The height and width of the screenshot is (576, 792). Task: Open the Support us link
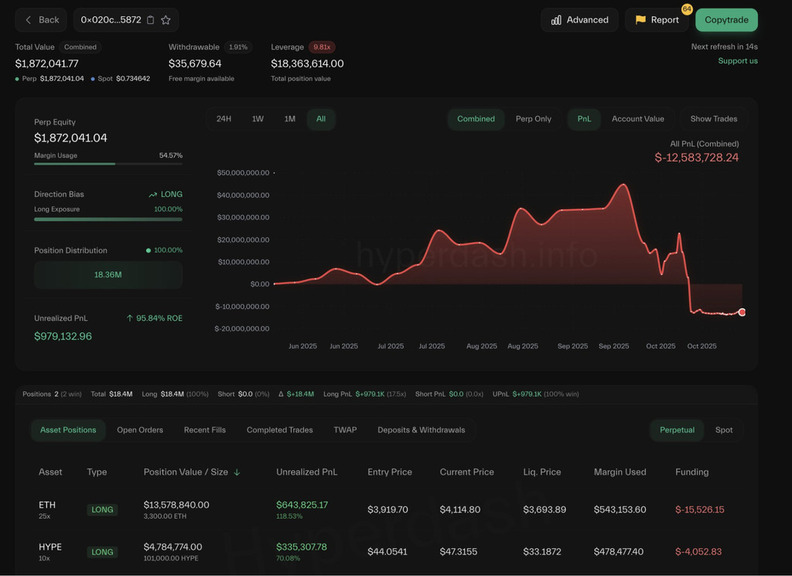click(x=737, y=61)
